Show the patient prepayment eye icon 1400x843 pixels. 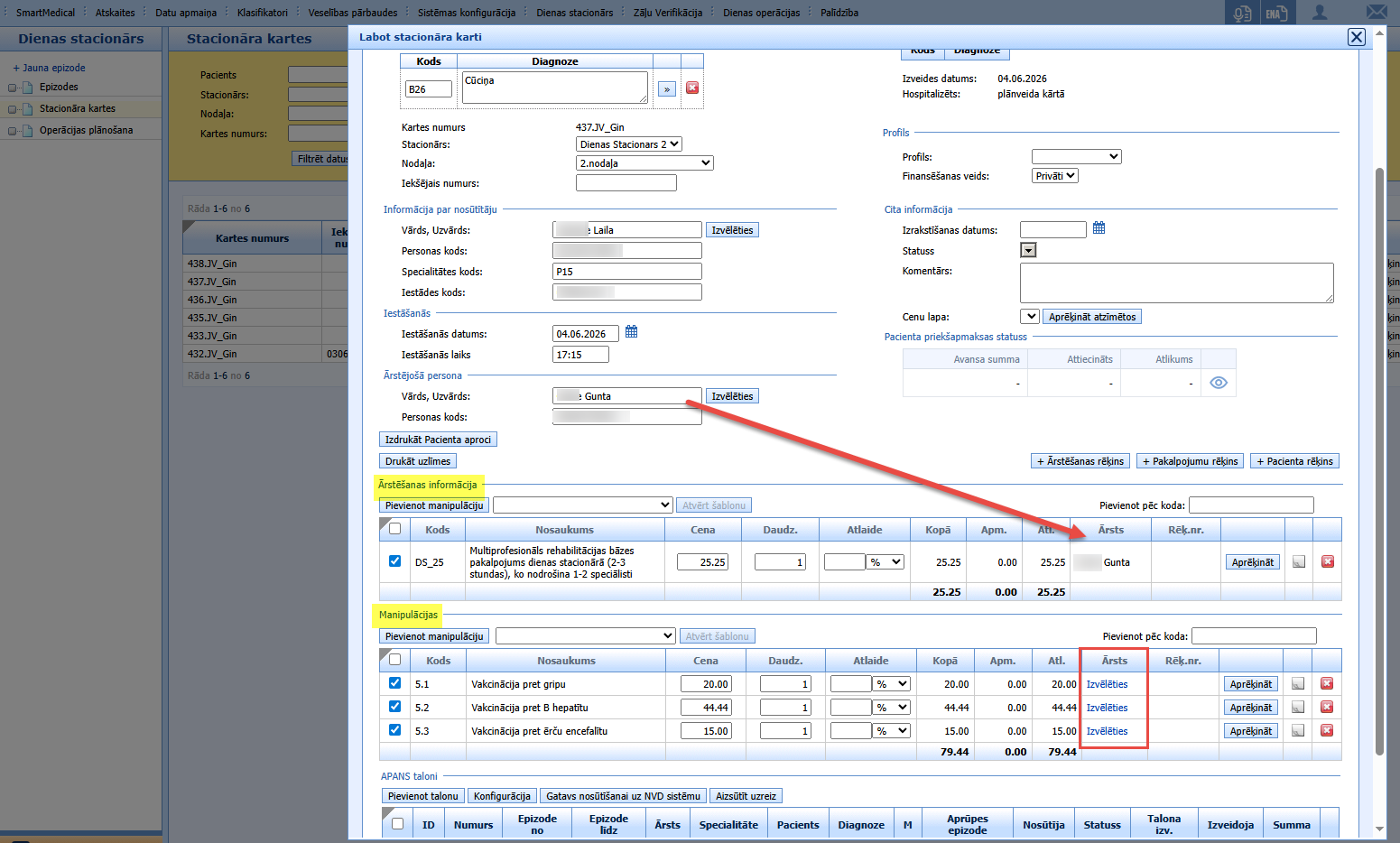(1219, 383)
